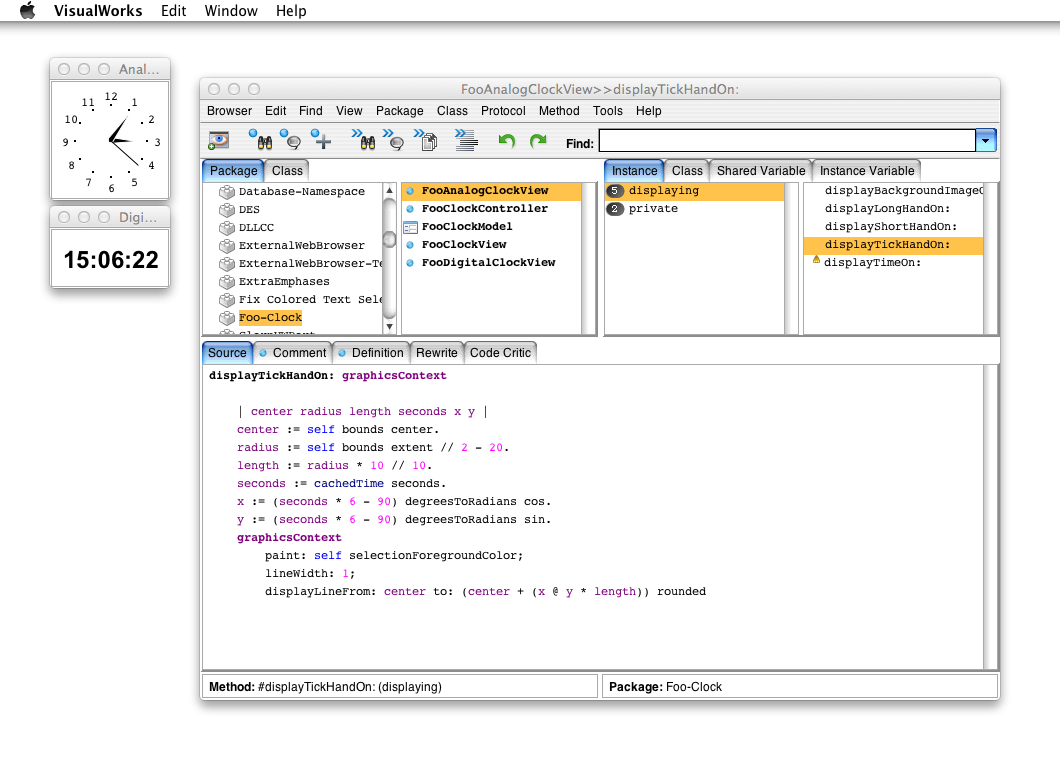Screen dimensions: 1060x770
Task: Open the Apple menu
Action: pyautogui.click(x=27, y=11)
